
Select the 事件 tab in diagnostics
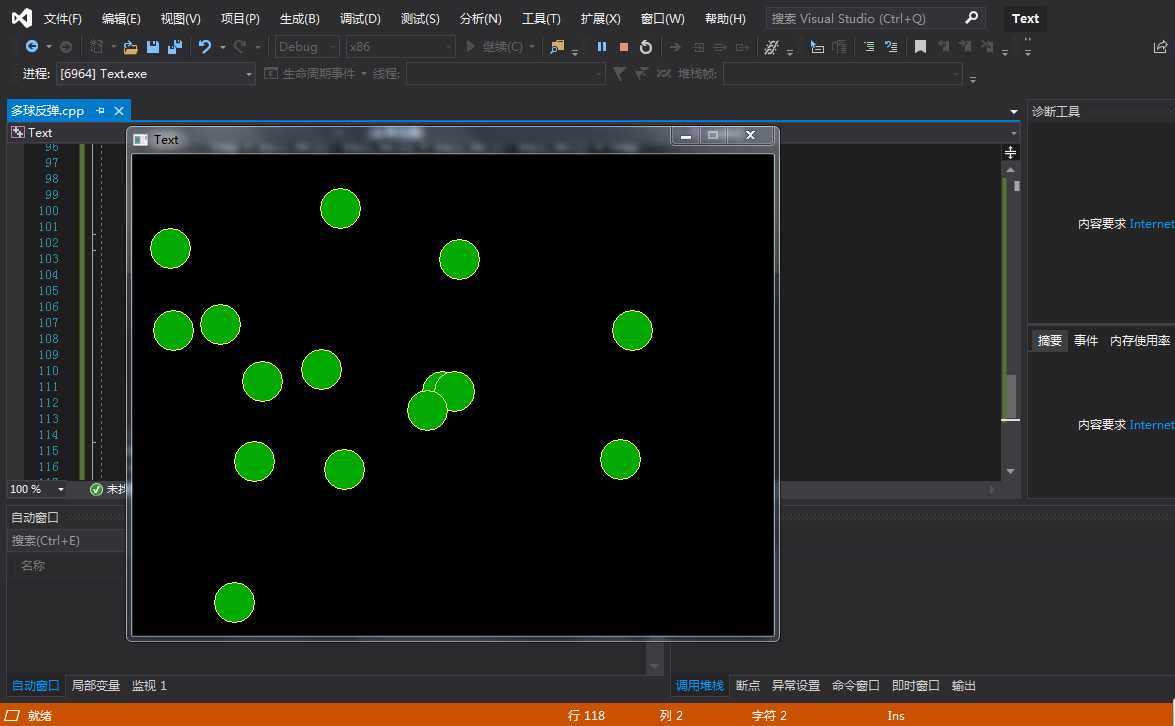(x=1085, y=341)
